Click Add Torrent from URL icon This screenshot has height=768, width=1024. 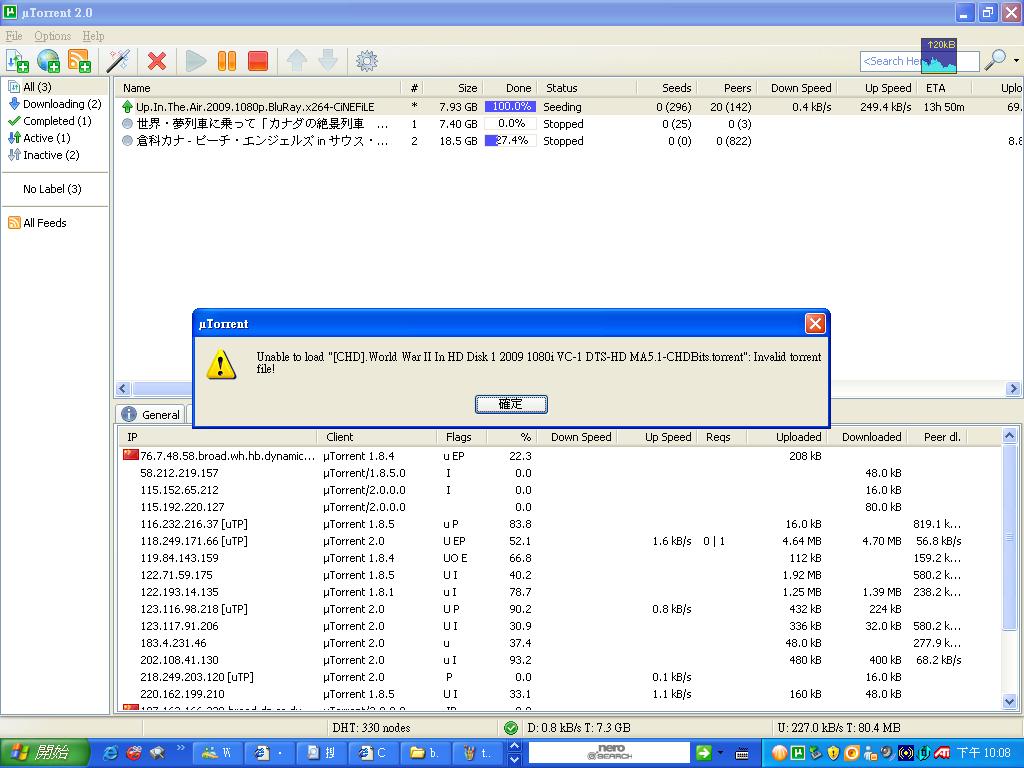(48, 61)
